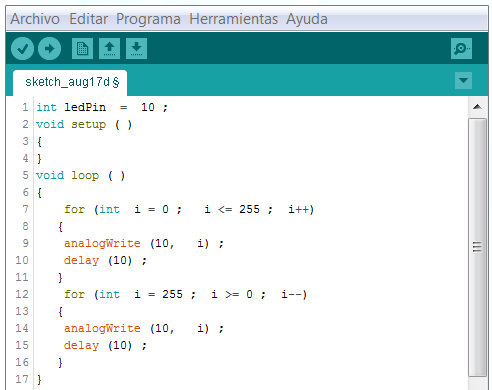Select the sketch_aug17d tab

(70, 83)
